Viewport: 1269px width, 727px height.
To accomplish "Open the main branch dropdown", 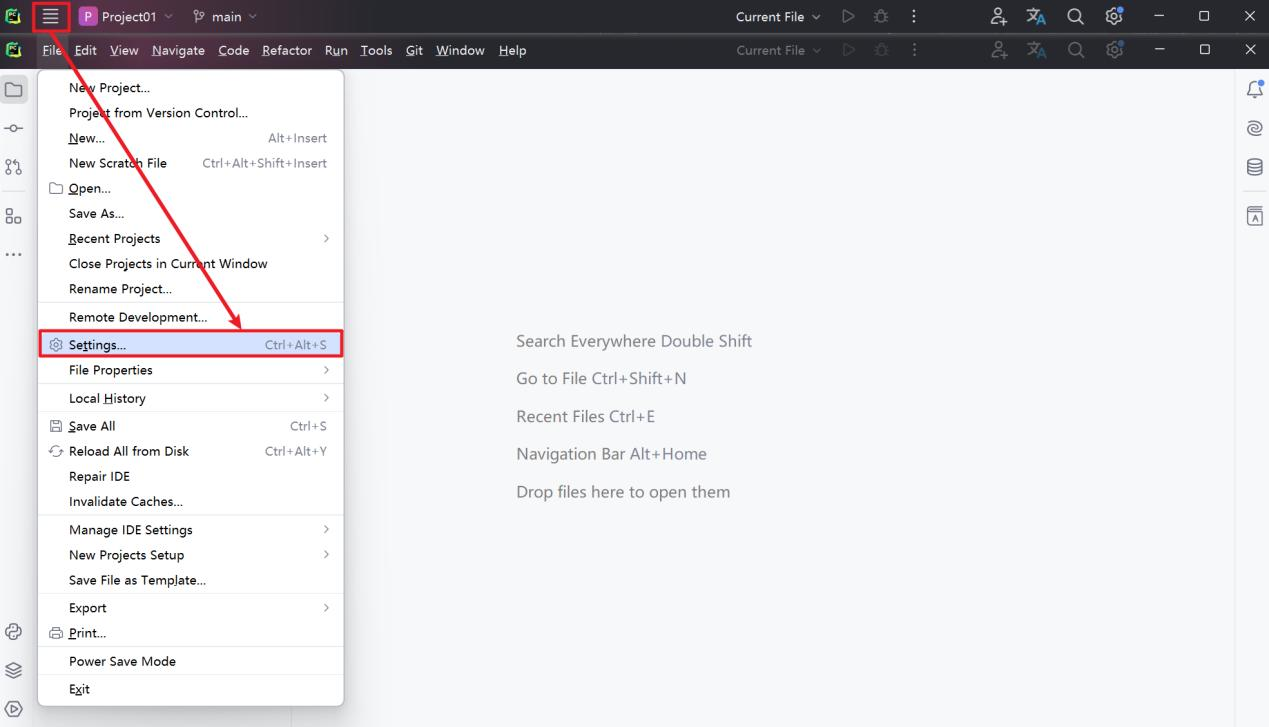I will pyautogui.click(x=224, y=16).
